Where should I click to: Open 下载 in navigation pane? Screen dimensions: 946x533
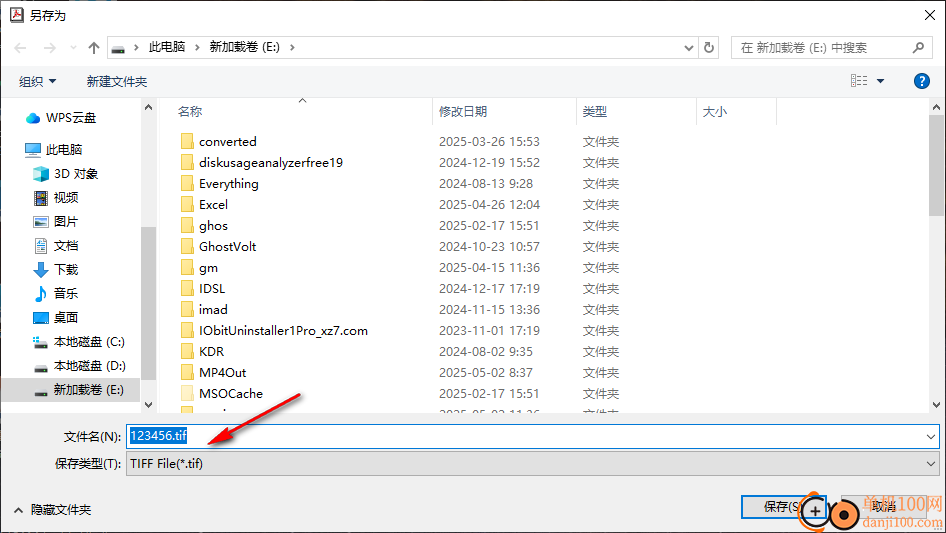(56, 269)
